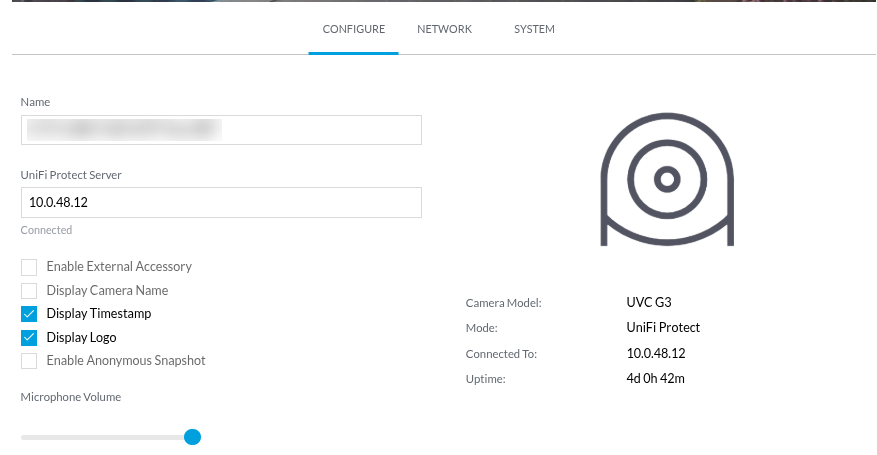Click the 4d 0h 42m uptime value
The image size is (877, 455).
pyautogui.click(x=655, y=378)
